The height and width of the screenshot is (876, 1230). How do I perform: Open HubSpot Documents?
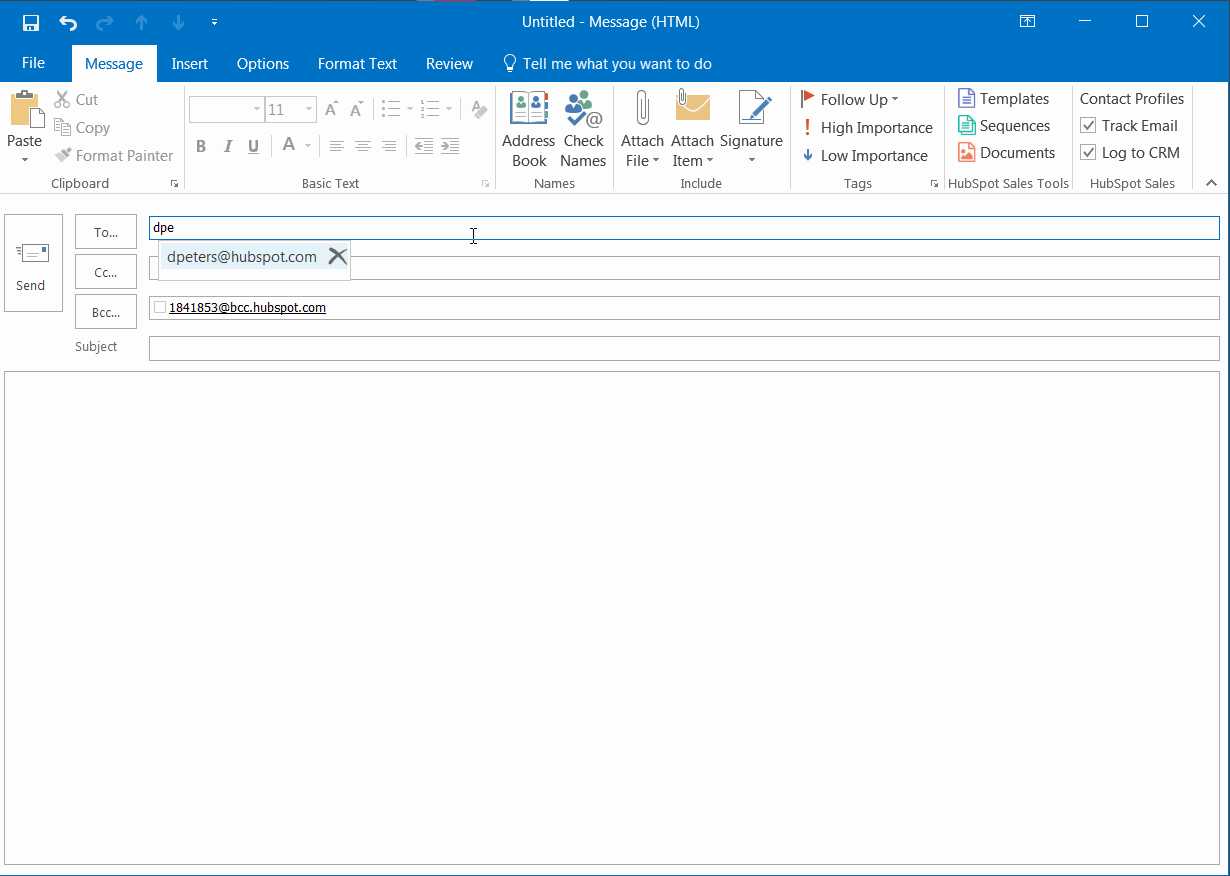click(x=1006, y=152)
